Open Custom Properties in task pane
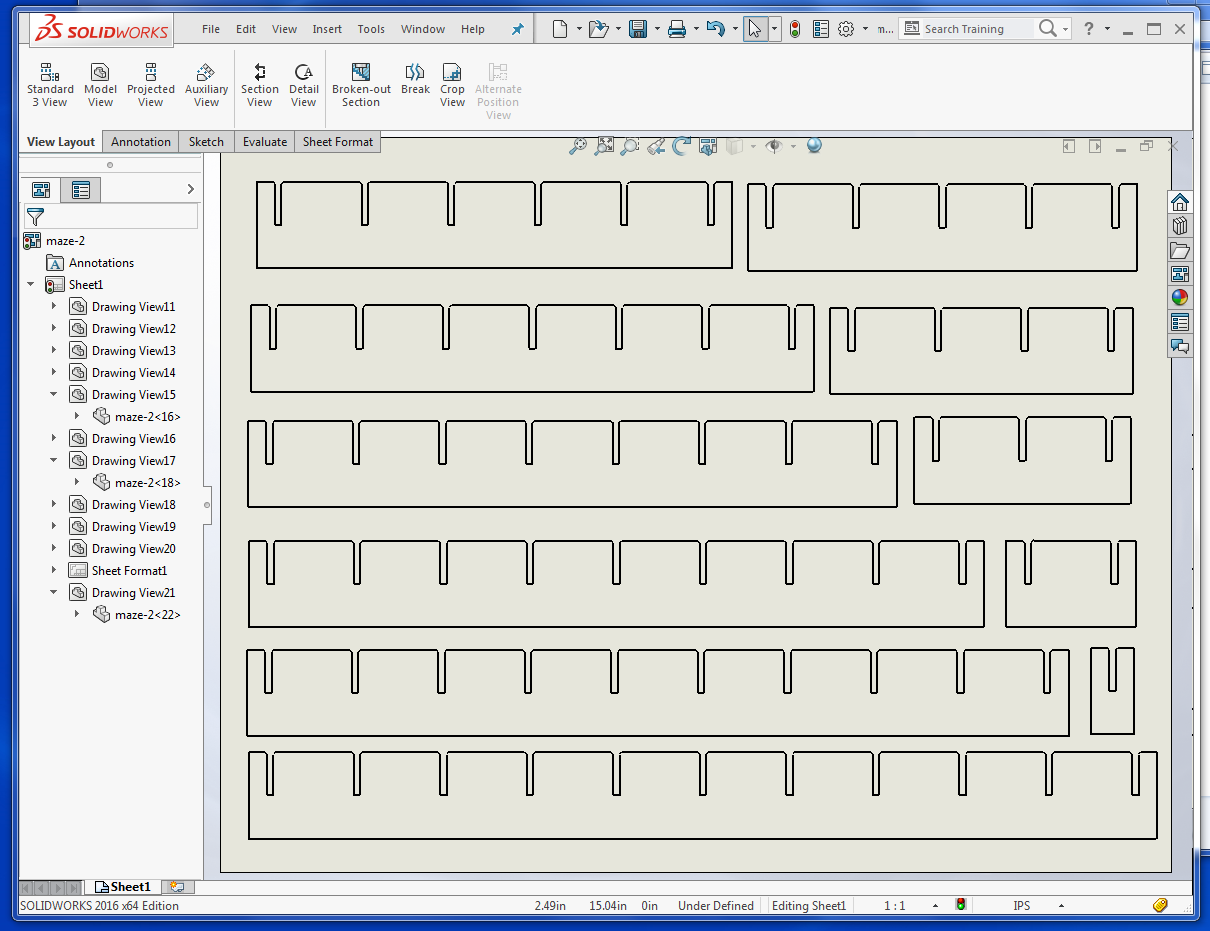Screen dimensions: 1210x931 [x=1180, y=322]
